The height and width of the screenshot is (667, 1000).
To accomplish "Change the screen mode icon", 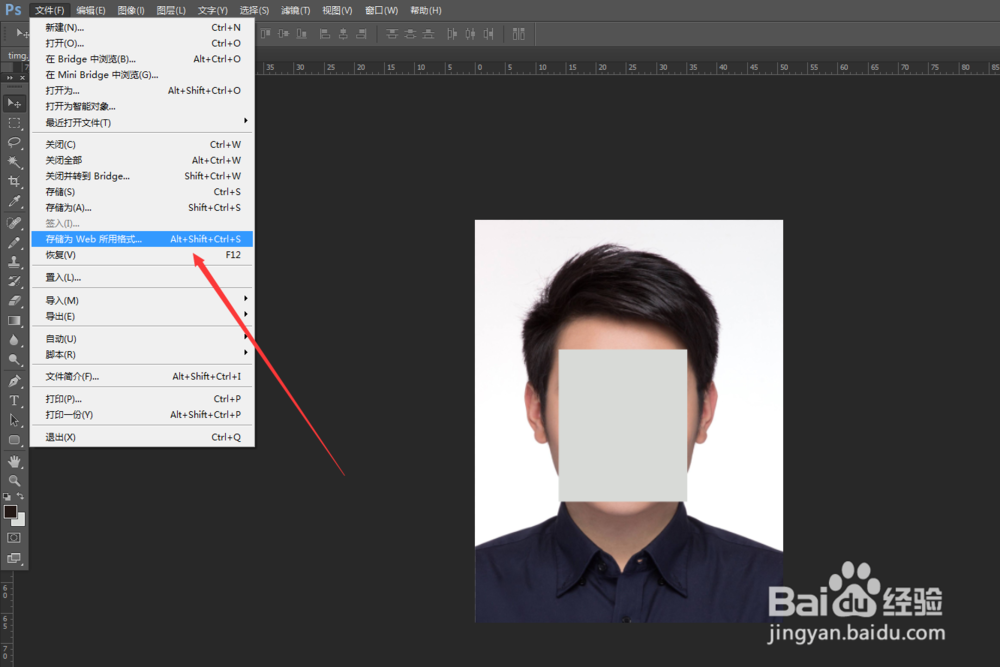I will point(14,558).
